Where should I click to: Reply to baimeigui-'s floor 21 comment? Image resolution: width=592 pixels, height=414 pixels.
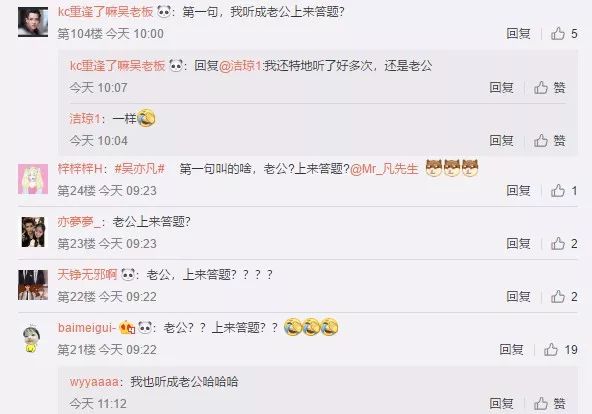(511, 350)
